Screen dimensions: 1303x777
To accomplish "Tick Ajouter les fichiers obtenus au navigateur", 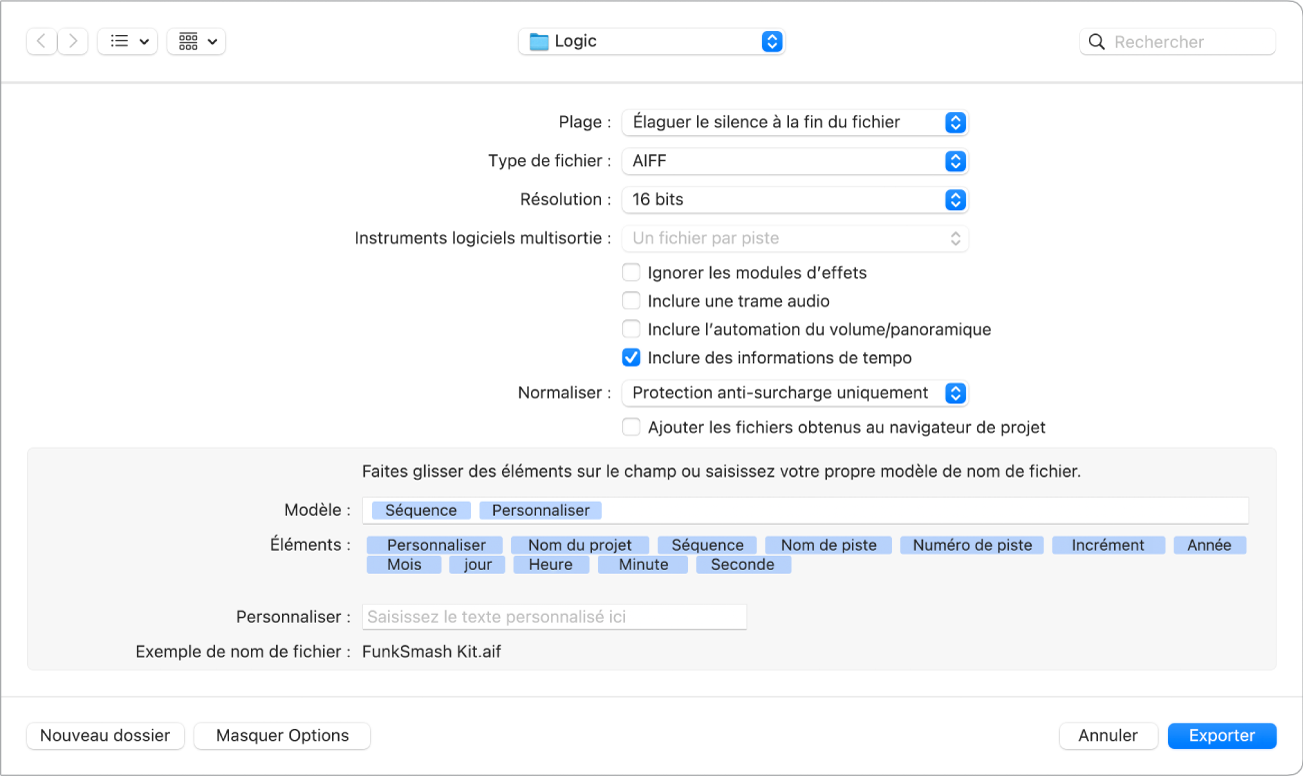I will click(x=631, y=428).
